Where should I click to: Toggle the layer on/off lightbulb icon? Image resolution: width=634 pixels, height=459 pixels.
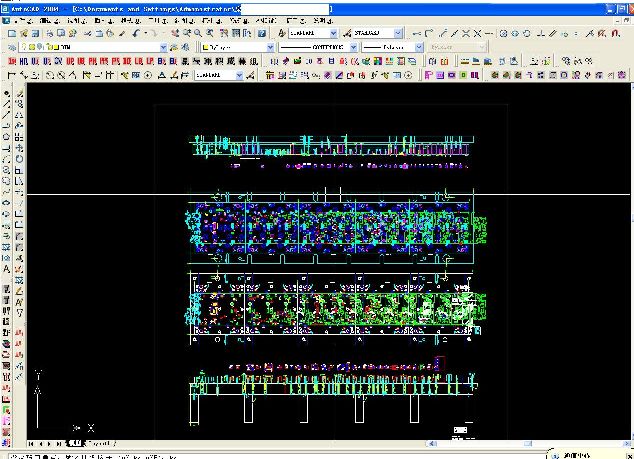click(24, 47)
